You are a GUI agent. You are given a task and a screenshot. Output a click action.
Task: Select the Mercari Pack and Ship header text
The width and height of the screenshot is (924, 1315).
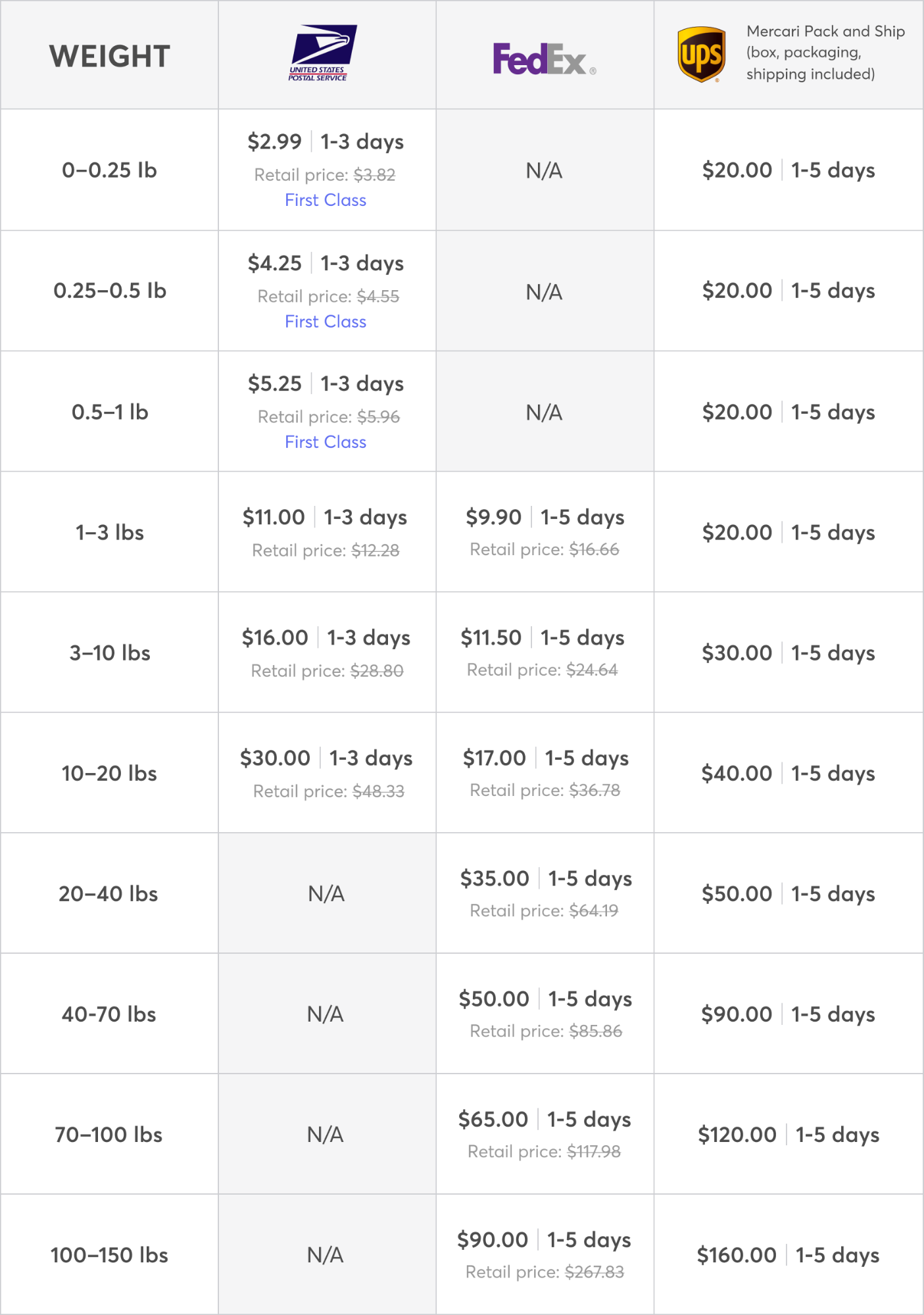[x=825, y=53]
